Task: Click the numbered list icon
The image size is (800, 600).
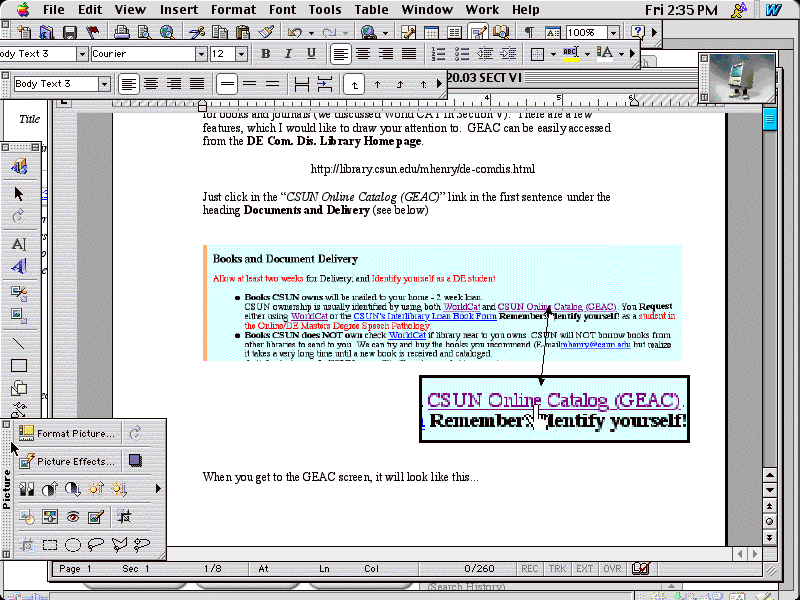Action: (x=438, y=54)
